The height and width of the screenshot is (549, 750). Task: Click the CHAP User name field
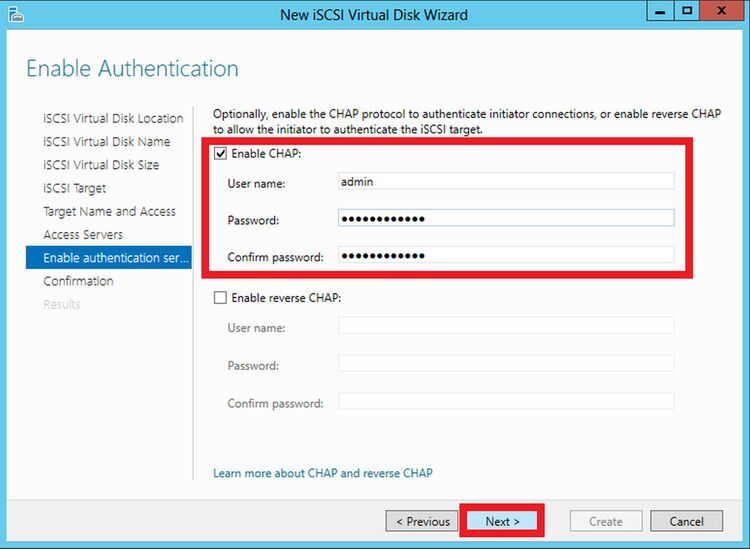coord(506,182)
